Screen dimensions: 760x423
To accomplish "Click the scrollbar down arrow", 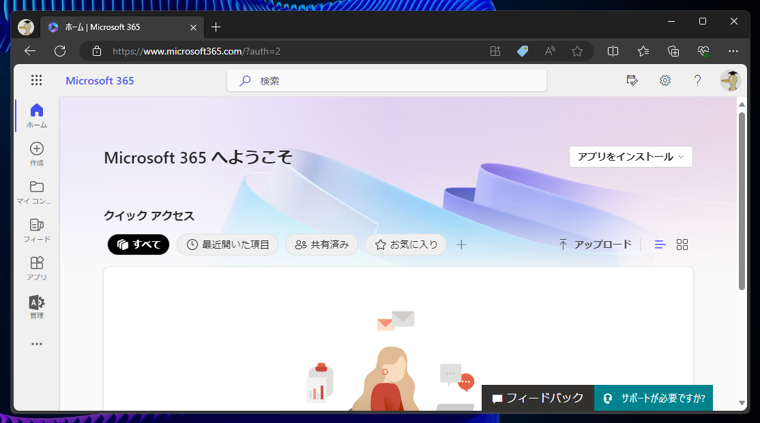I will [742, 403].
